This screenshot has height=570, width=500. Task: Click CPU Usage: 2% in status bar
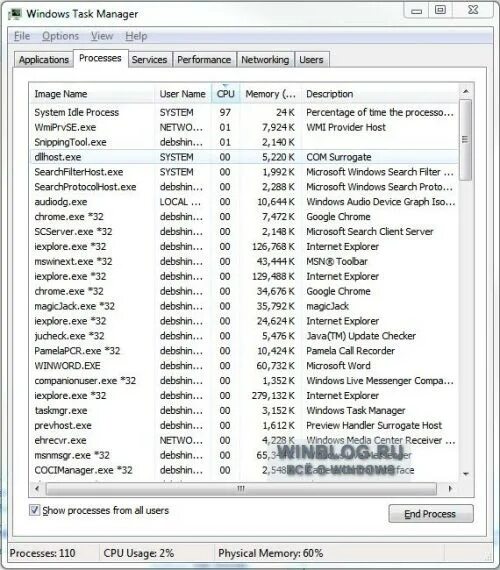pyautogui.click(x=139, y=553)
